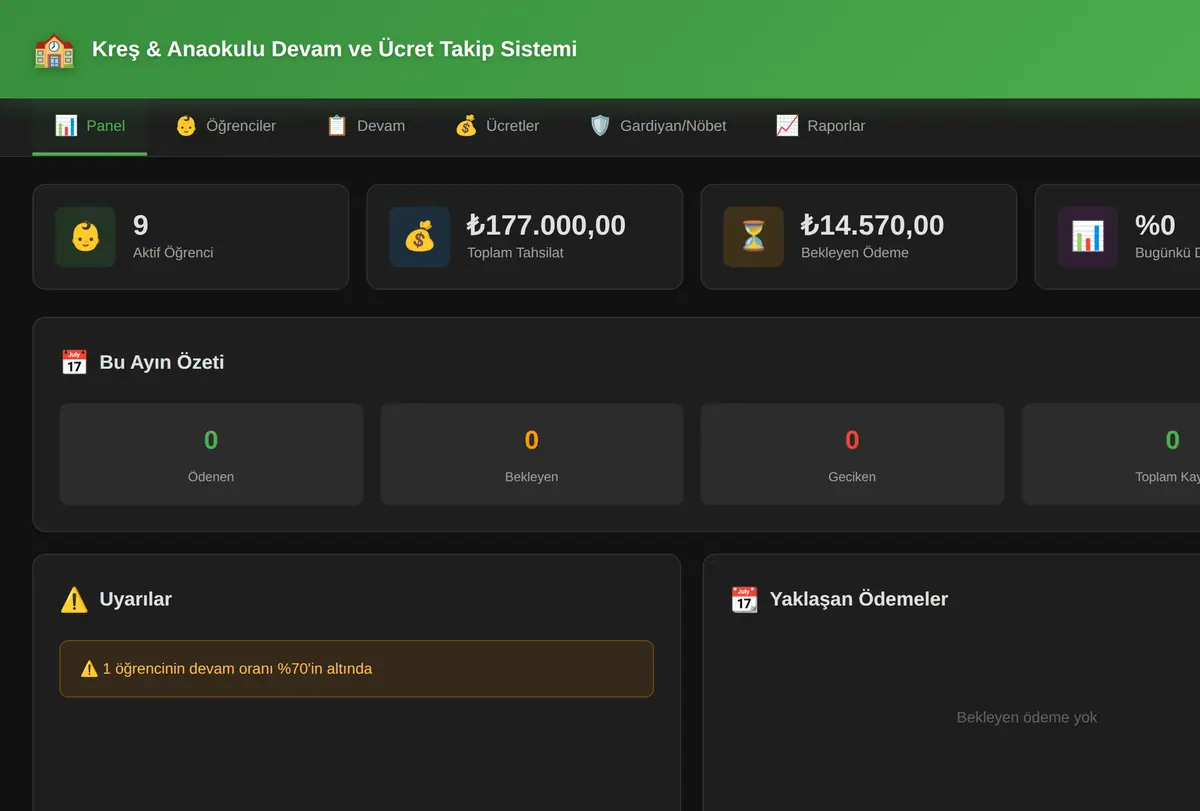The image size is (1200, 811).
Task: Click the baby icon on Aktif Öğrenci card
Action: 86,237
